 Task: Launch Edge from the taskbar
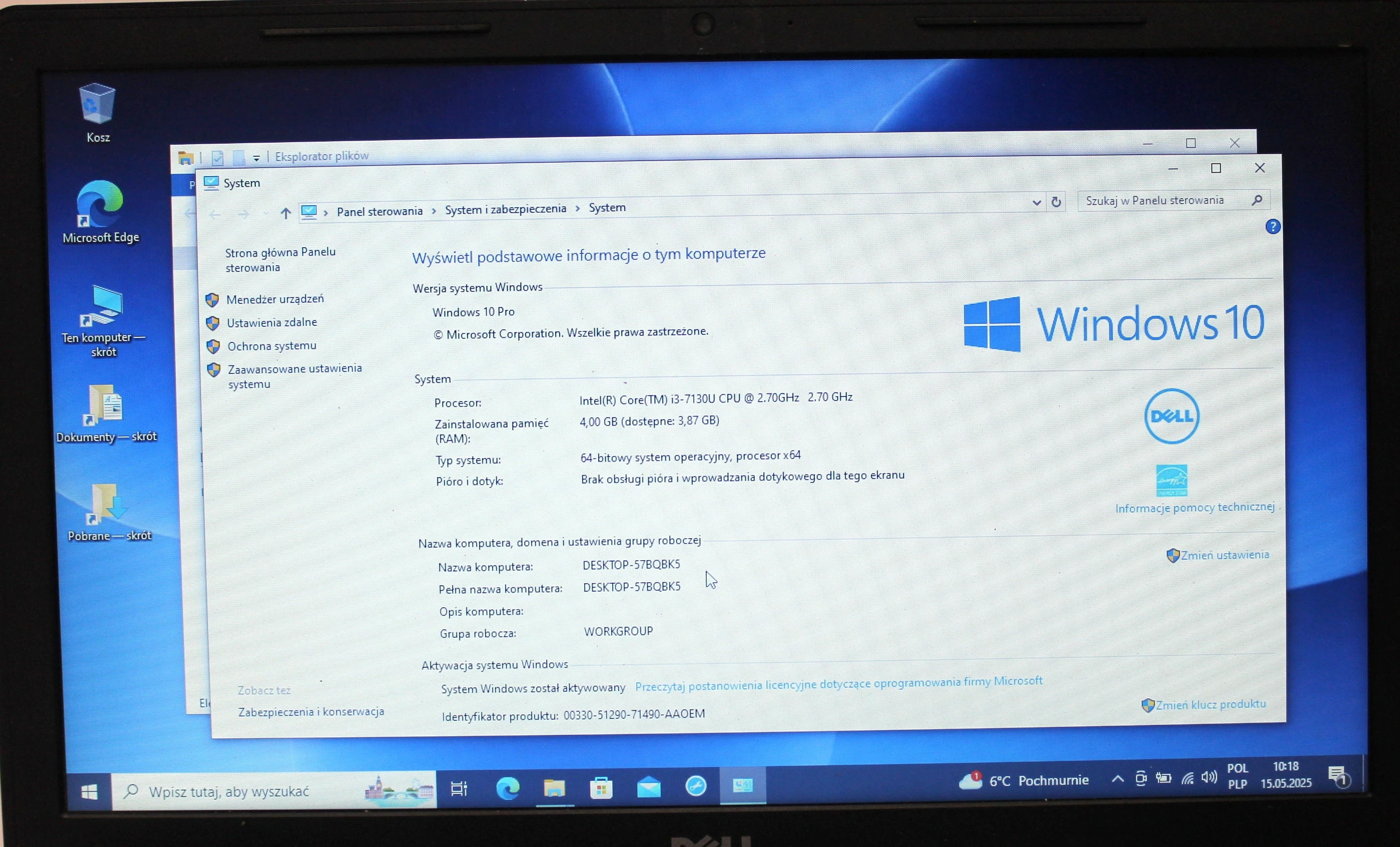coord(508,788)
